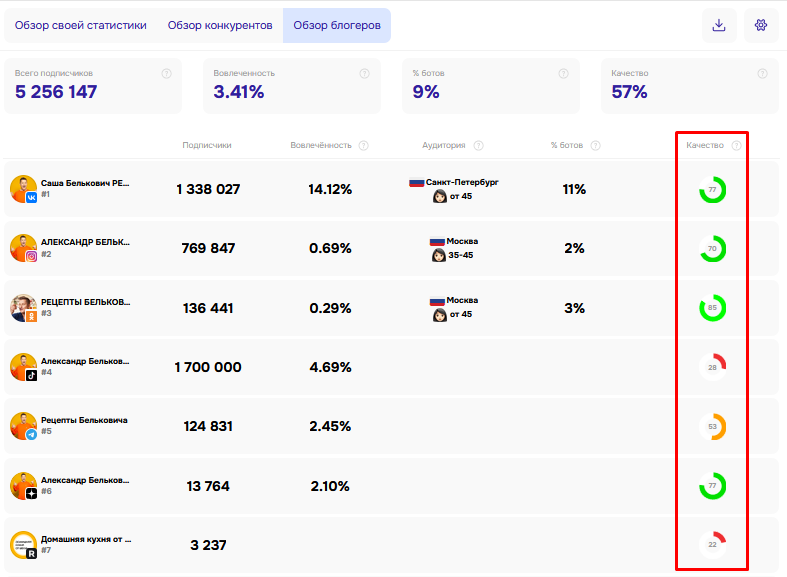Open Саша Белькович VK blogger row #1

pyautogui.click(x=391, y=189)
